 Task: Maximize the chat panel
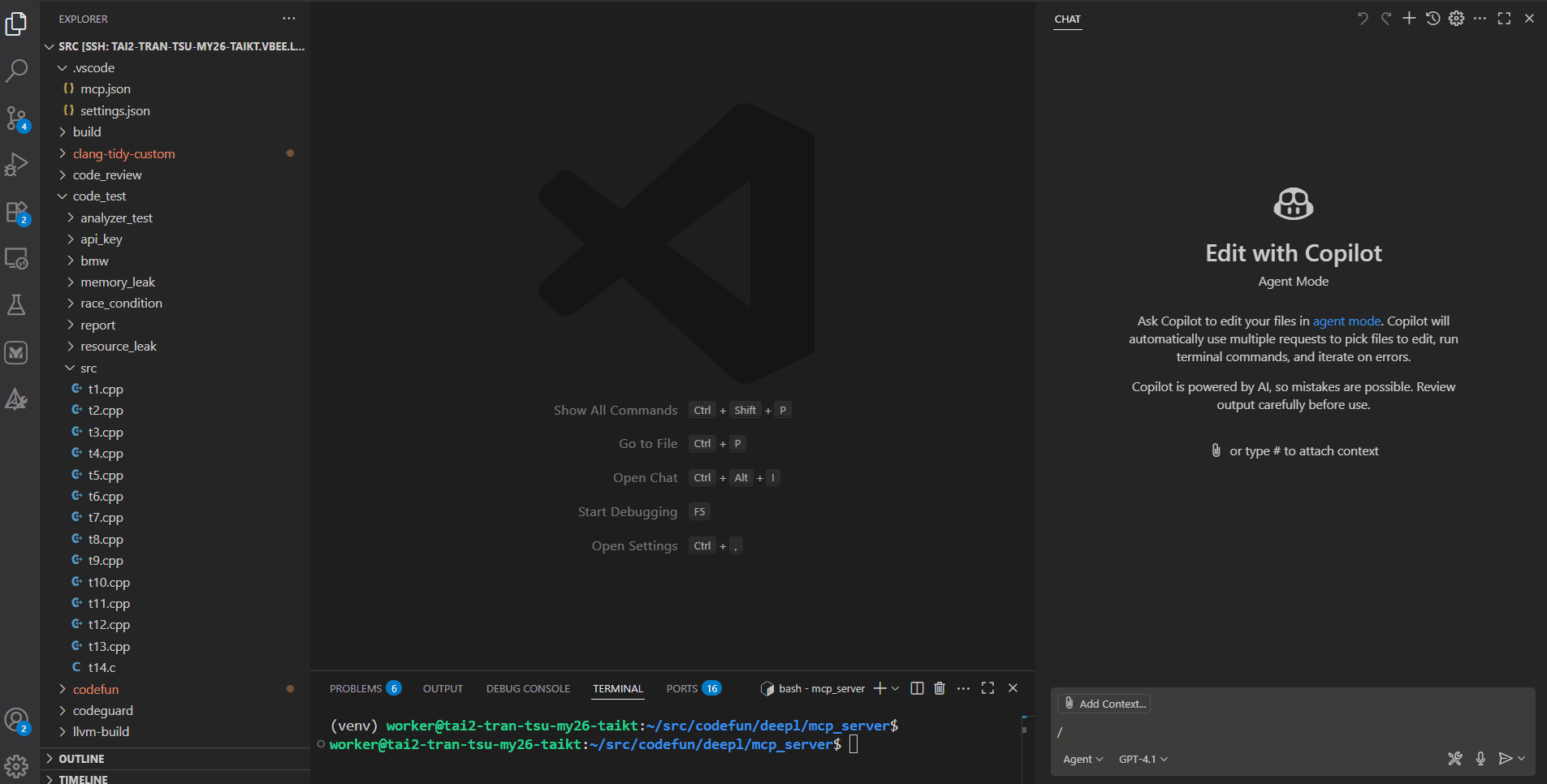(x=1504, y=19)
